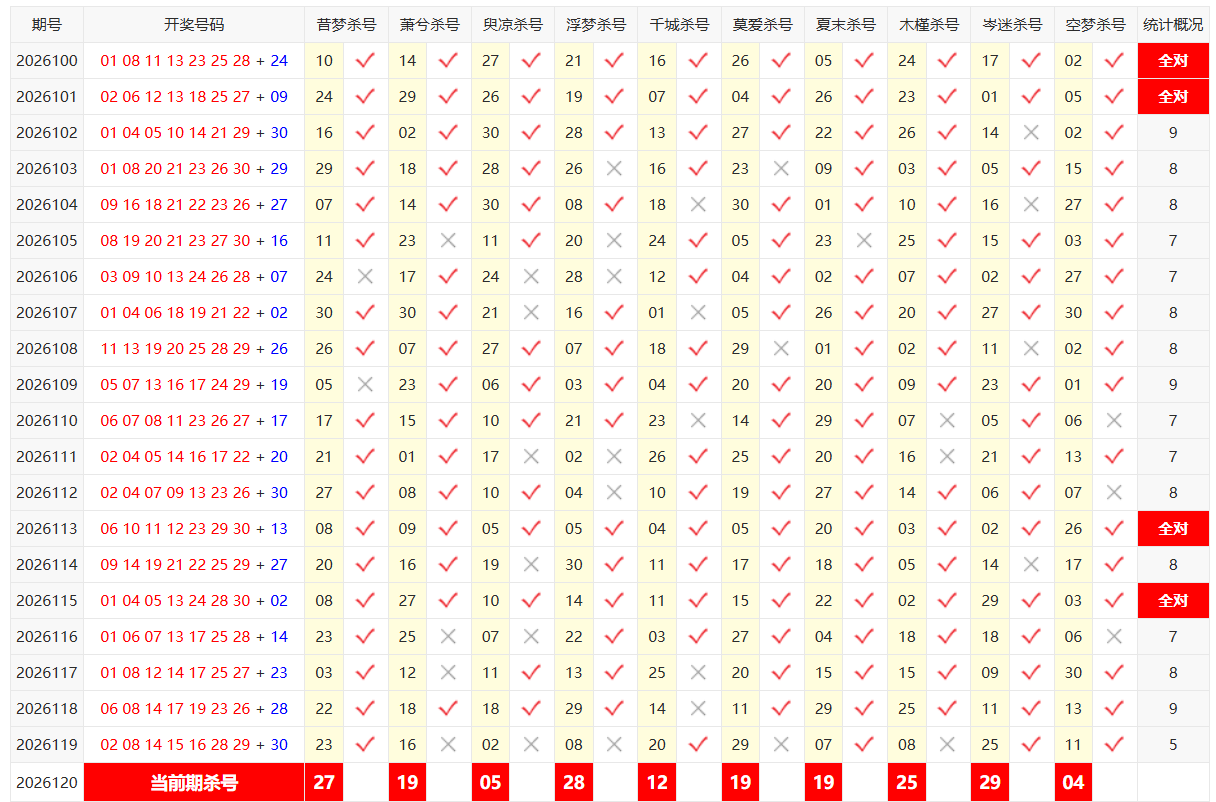
Task: Click the X mark for 莫爱杀号 in row 2026103
Action: point(781,169)
